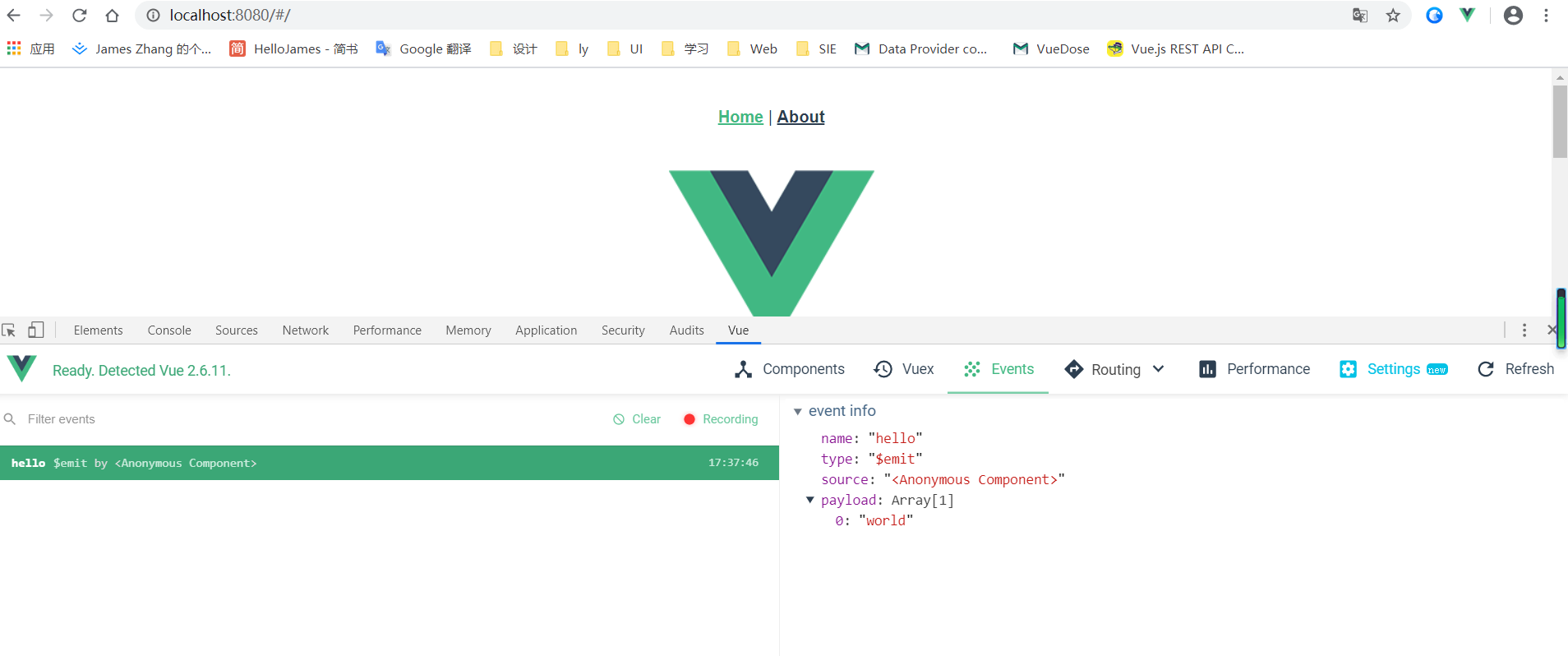Open the Web bookmarks folder
1568x656 pixels.
point(752,49)
